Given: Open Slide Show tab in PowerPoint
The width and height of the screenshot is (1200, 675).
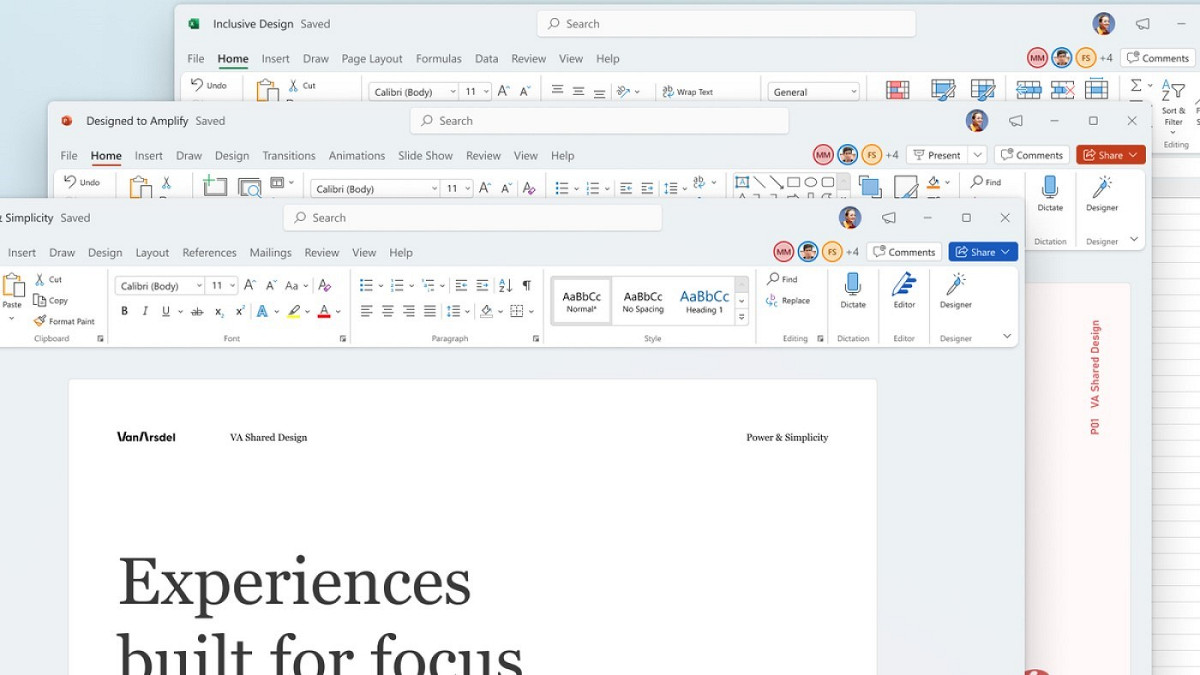Looking at the screenshot, I should click(x=425, y=156).
